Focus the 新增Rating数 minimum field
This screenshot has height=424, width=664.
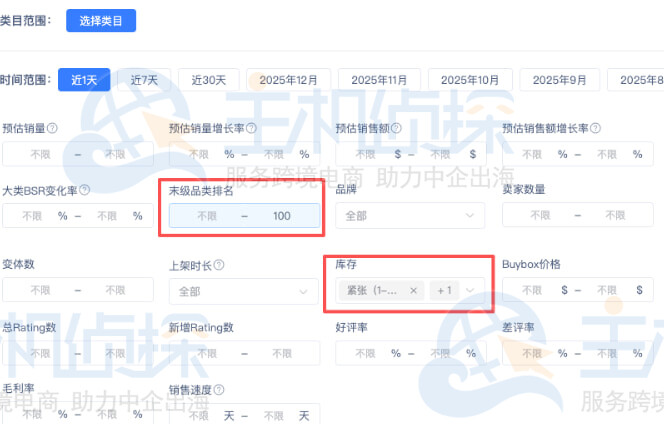pyautogui.click(x=207, y=353)
